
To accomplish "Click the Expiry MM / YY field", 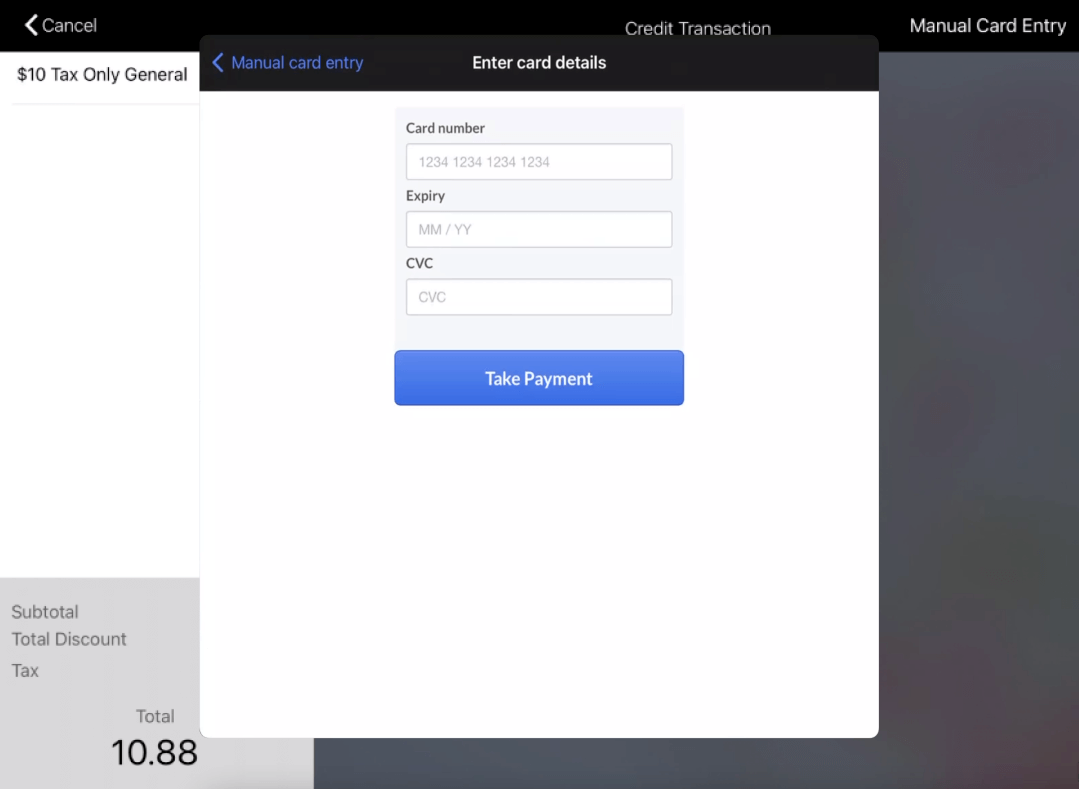I will [538, 229].
